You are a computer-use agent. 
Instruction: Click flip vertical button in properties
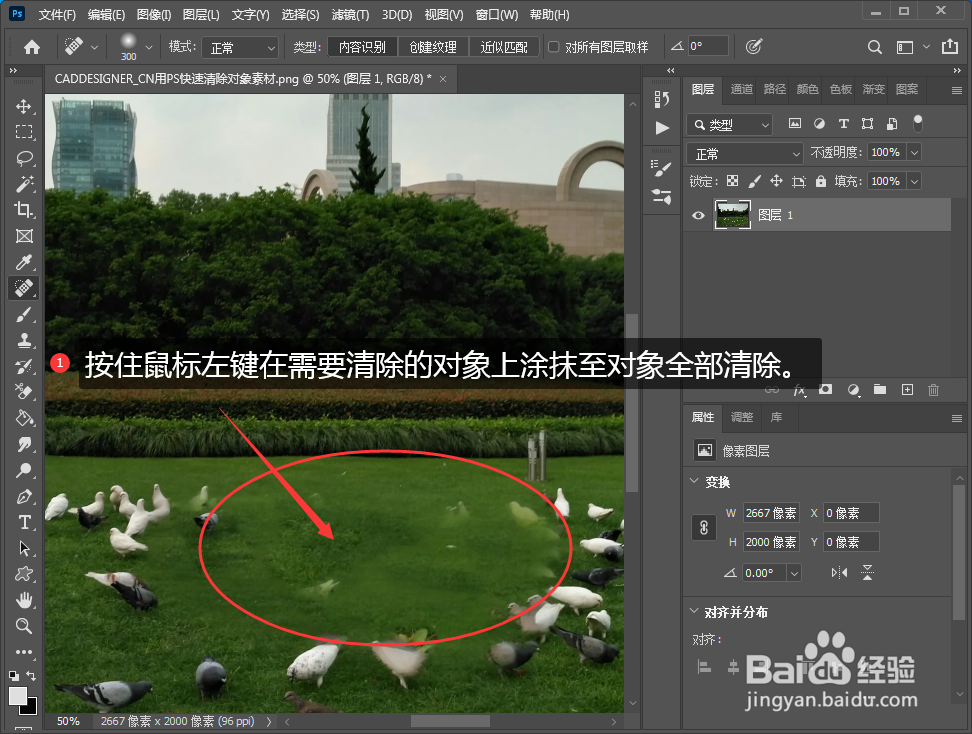tap(867, 573)
